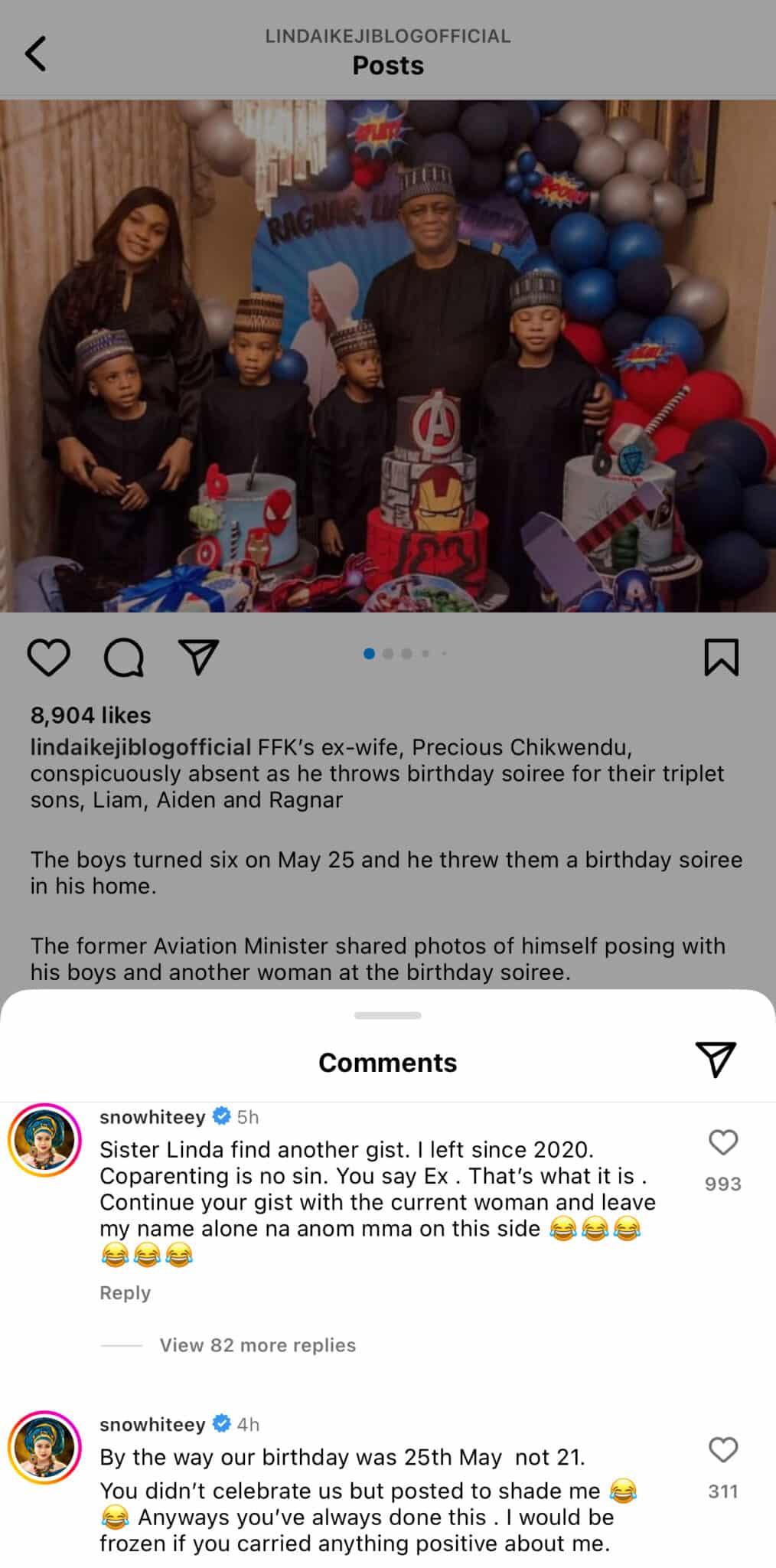The height and width of the screenshot is (1568, 776).
Task: Tap the birthday party photo
Action: (388, 356)
